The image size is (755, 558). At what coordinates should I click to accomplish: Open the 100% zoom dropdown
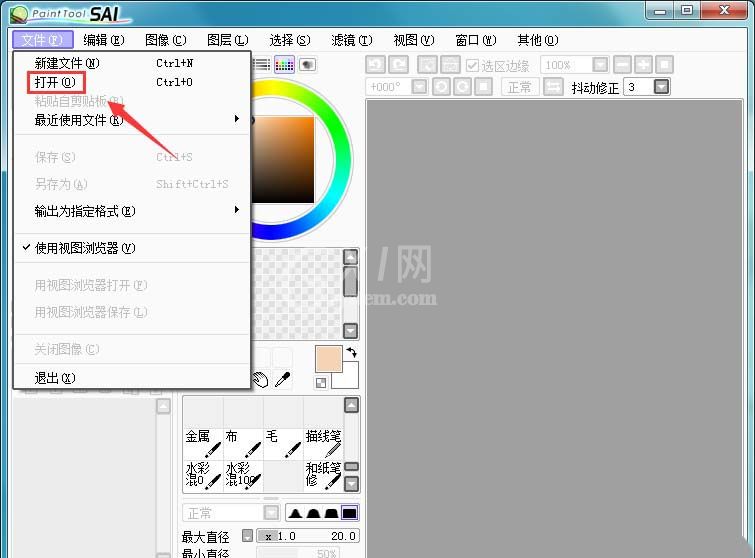pos(600,65)
